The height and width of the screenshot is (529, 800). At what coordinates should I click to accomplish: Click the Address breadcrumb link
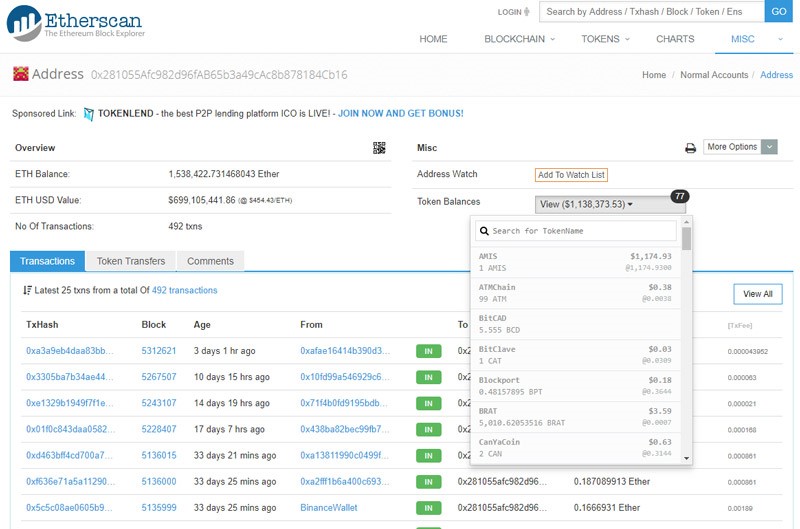[776, 75]
